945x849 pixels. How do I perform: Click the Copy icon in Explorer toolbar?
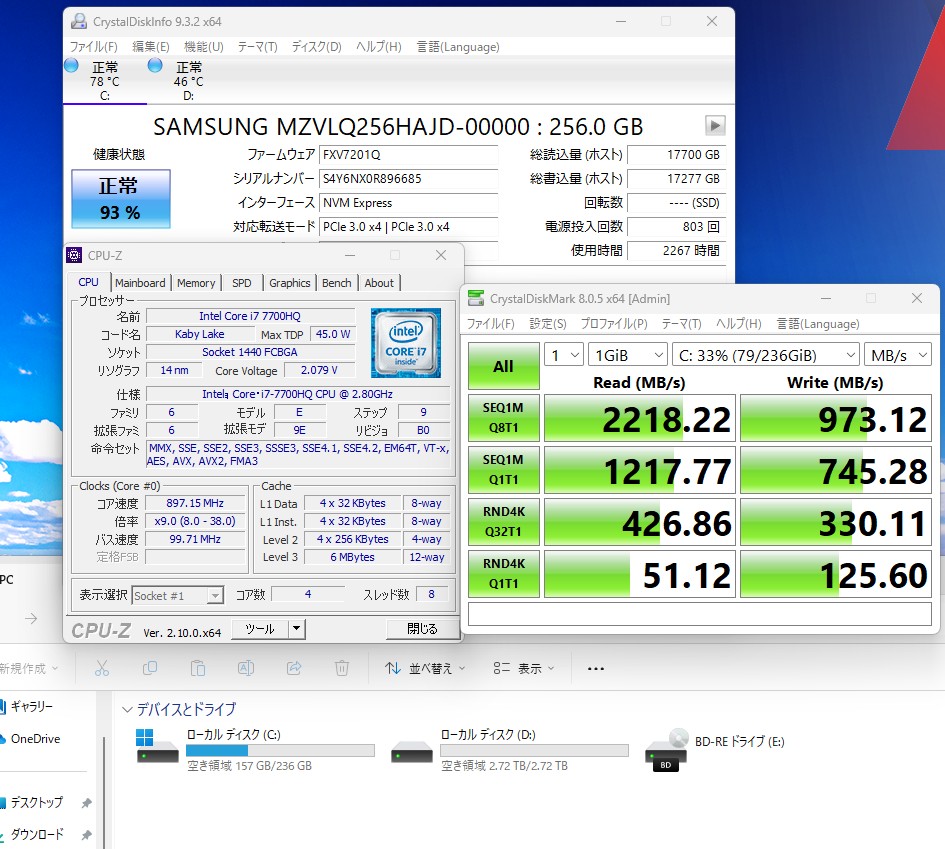pyautogui.click(x=149, y=668)
